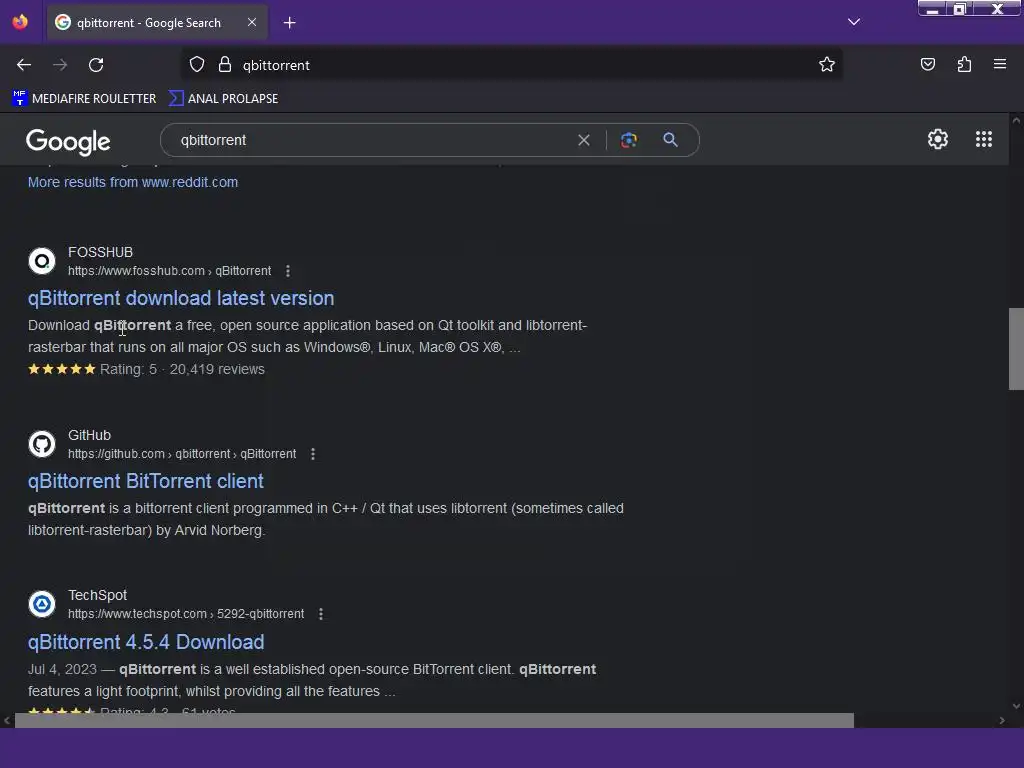Click the GitHub site favicon
Image resolution: width=1024 pixels, height=768 pixels.
click(x=42, y=444)
